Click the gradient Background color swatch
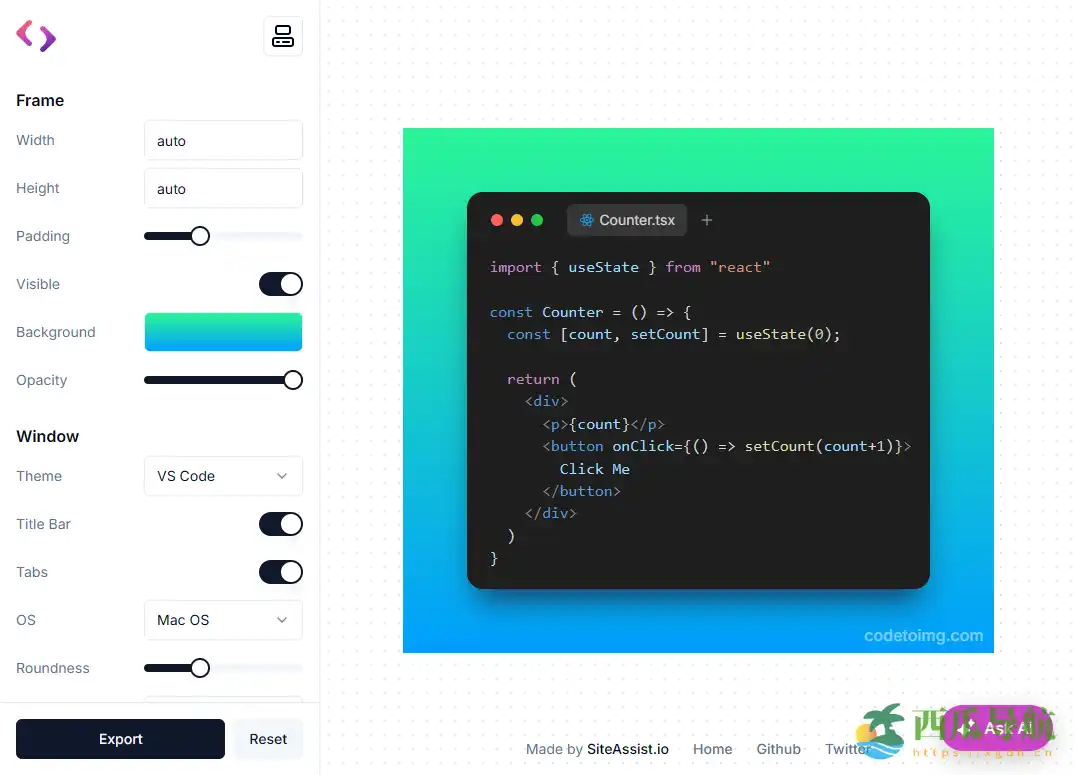 (223, 332)
